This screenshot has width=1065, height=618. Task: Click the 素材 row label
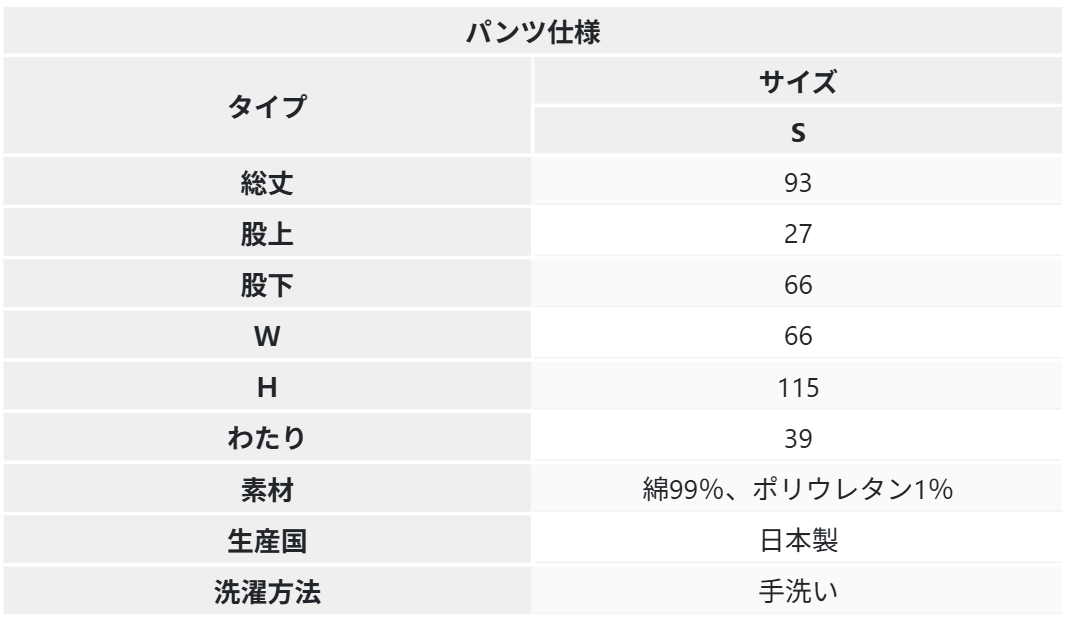click(267, 489)
